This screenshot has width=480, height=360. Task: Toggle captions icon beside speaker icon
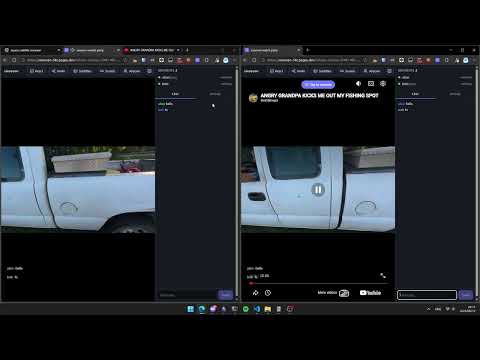[371, 84]
